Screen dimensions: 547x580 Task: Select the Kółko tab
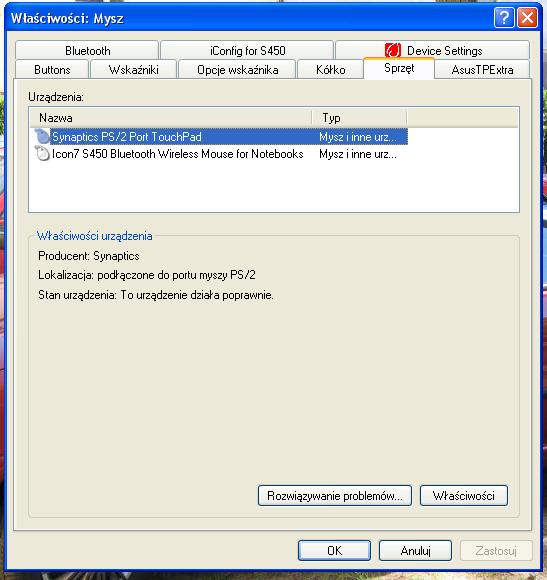coord(331,70)
